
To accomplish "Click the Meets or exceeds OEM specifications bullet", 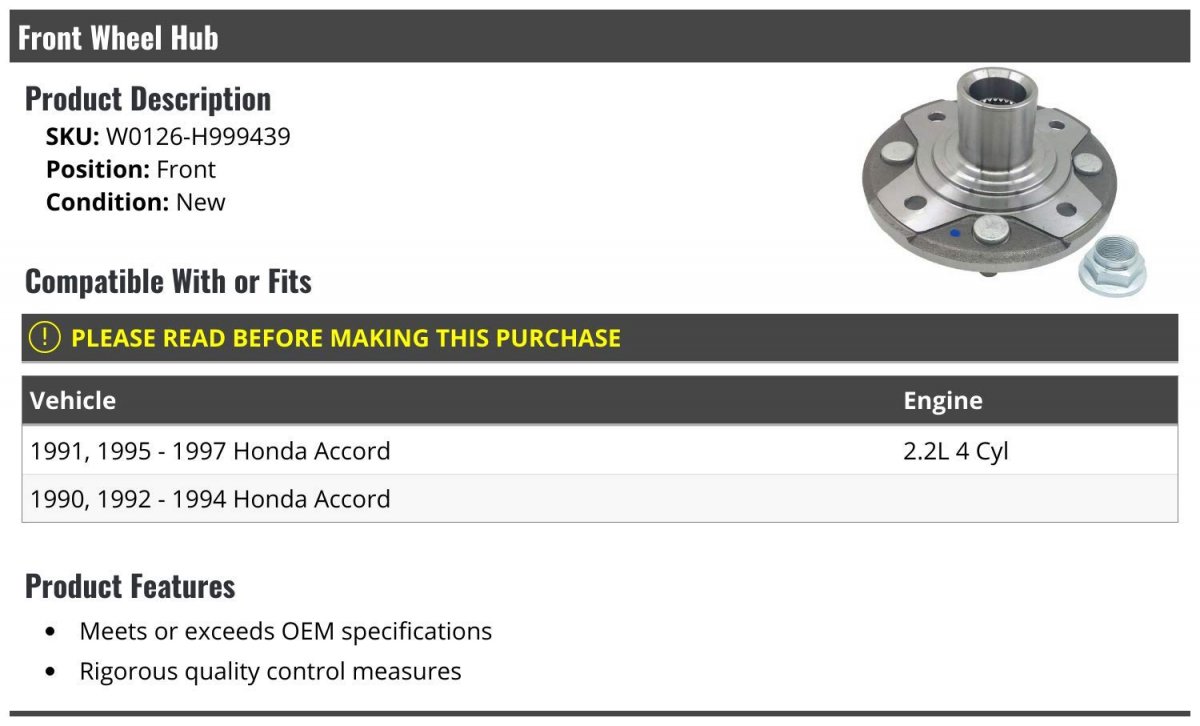I will (x=286, y=631).
